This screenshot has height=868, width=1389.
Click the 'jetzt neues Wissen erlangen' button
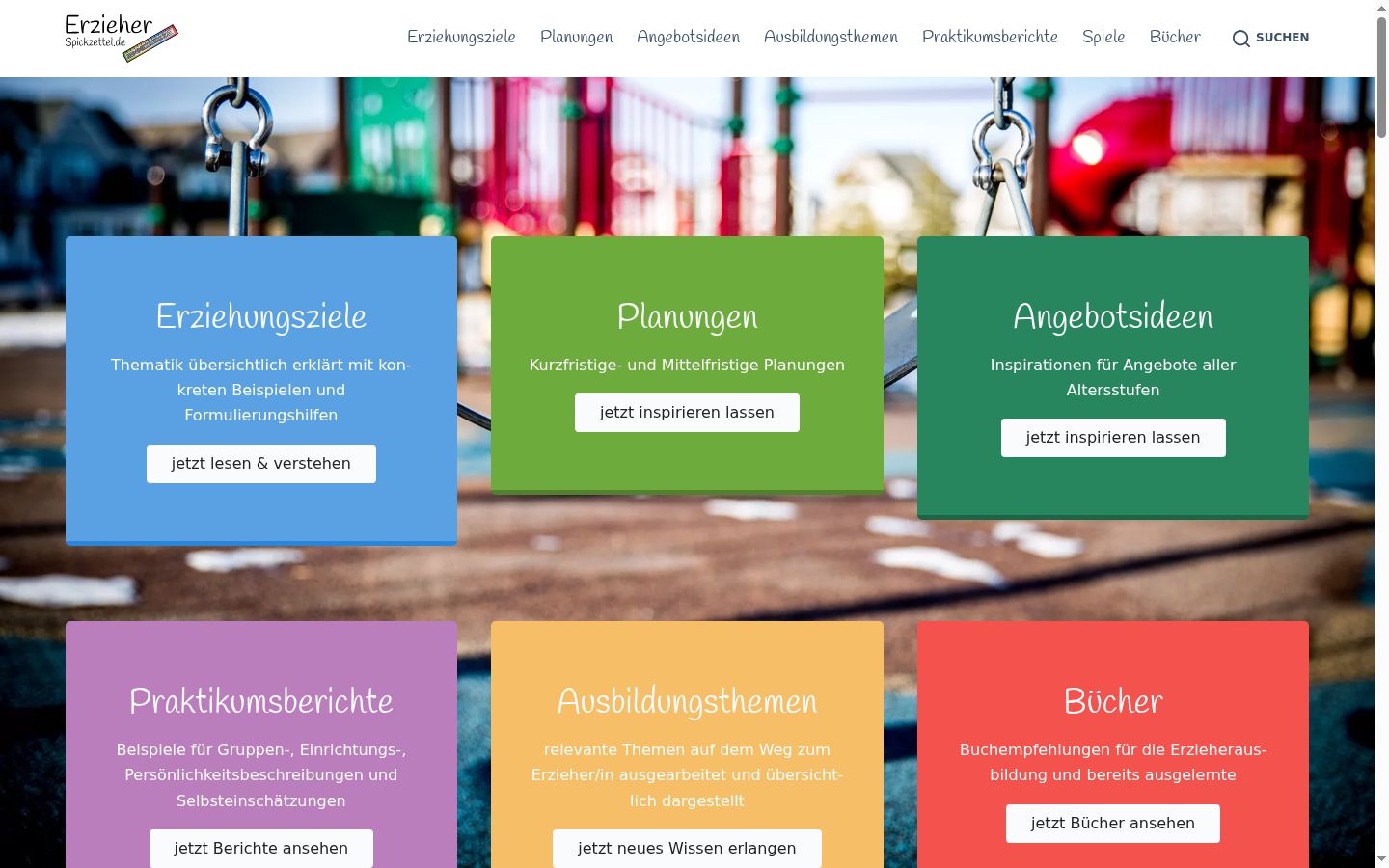point(687,849)
